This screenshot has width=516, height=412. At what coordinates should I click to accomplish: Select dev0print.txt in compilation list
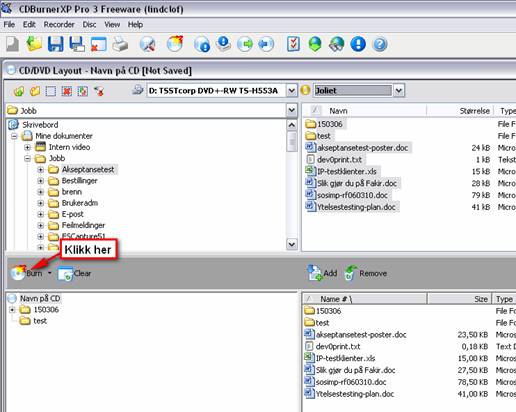click(x=338, y=346)
